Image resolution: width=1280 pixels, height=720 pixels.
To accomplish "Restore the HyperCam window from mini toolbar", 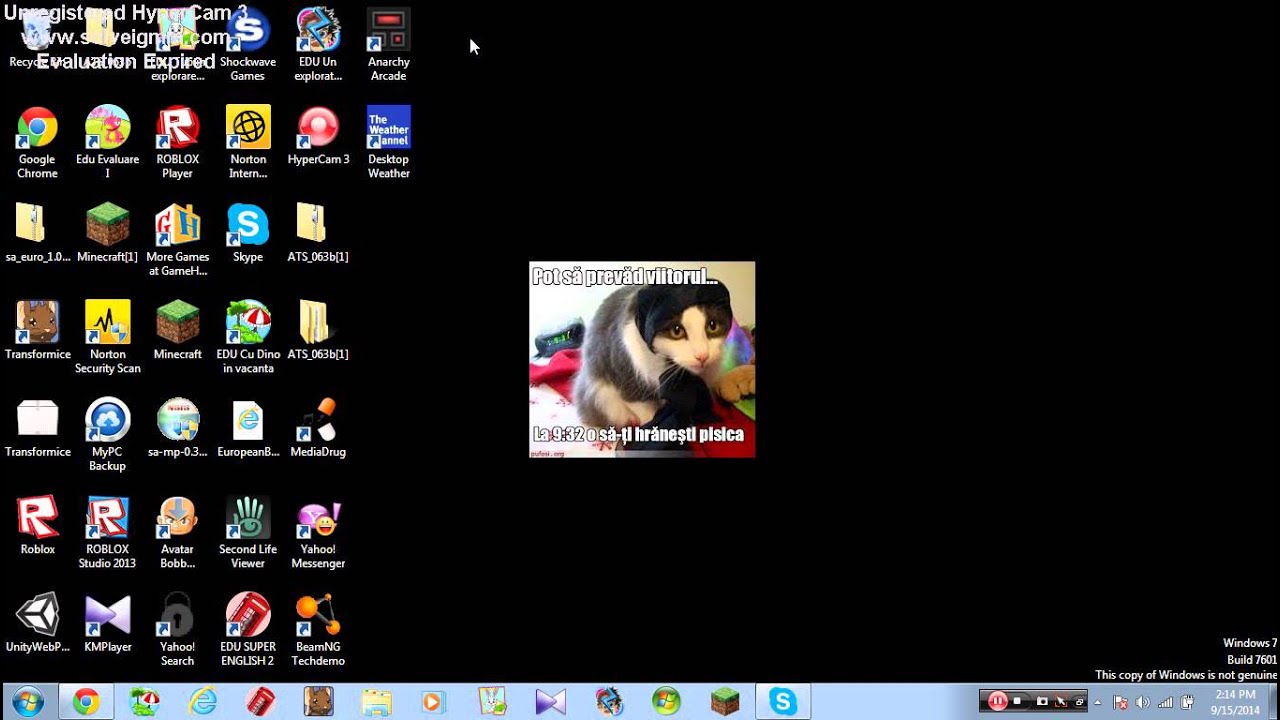I will 1080,701.
